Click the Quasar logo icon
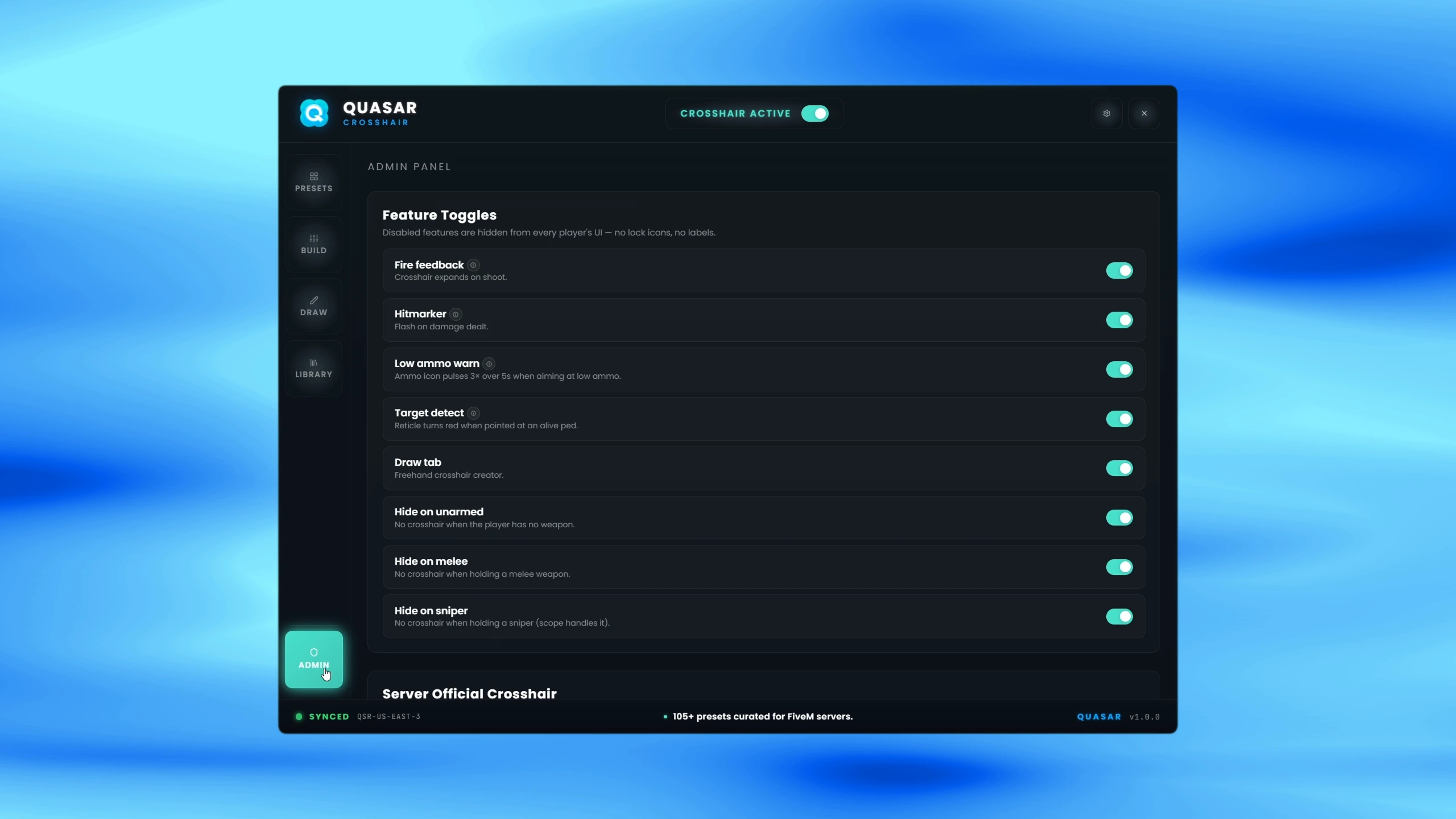 coord(314,113)
